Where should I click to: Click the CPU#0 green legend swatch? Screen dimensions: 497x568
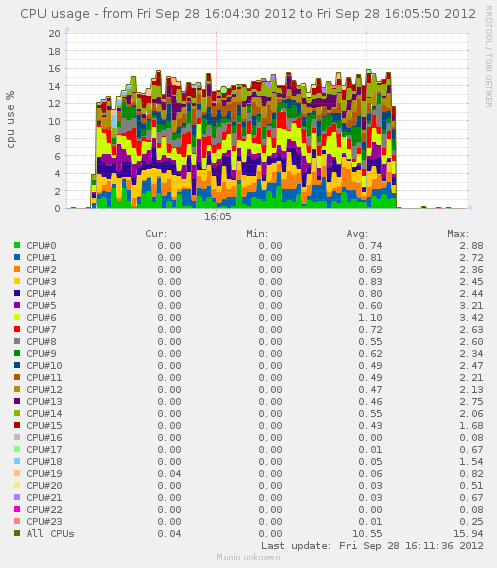(17, 245)
